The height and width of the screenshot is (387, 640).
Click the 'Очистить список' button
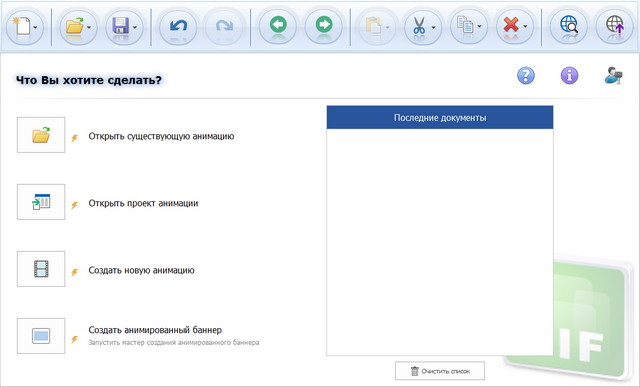(440, 371)
